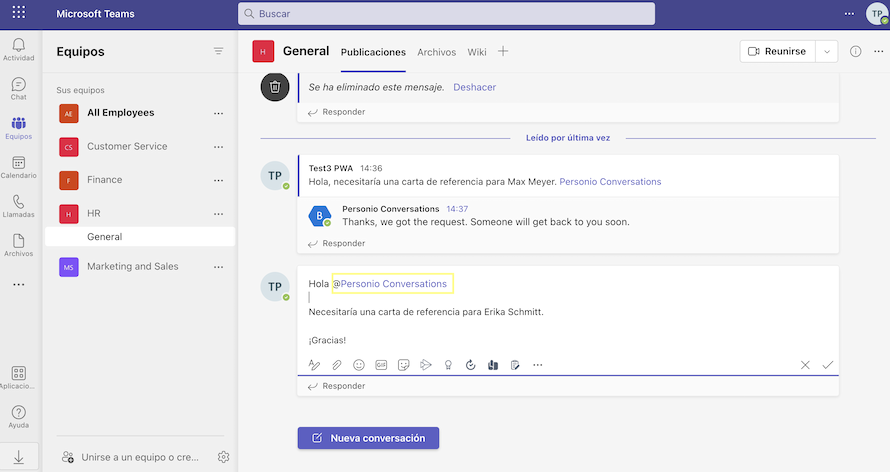Click the approvals loop icon in the composer

click(471, 365)
